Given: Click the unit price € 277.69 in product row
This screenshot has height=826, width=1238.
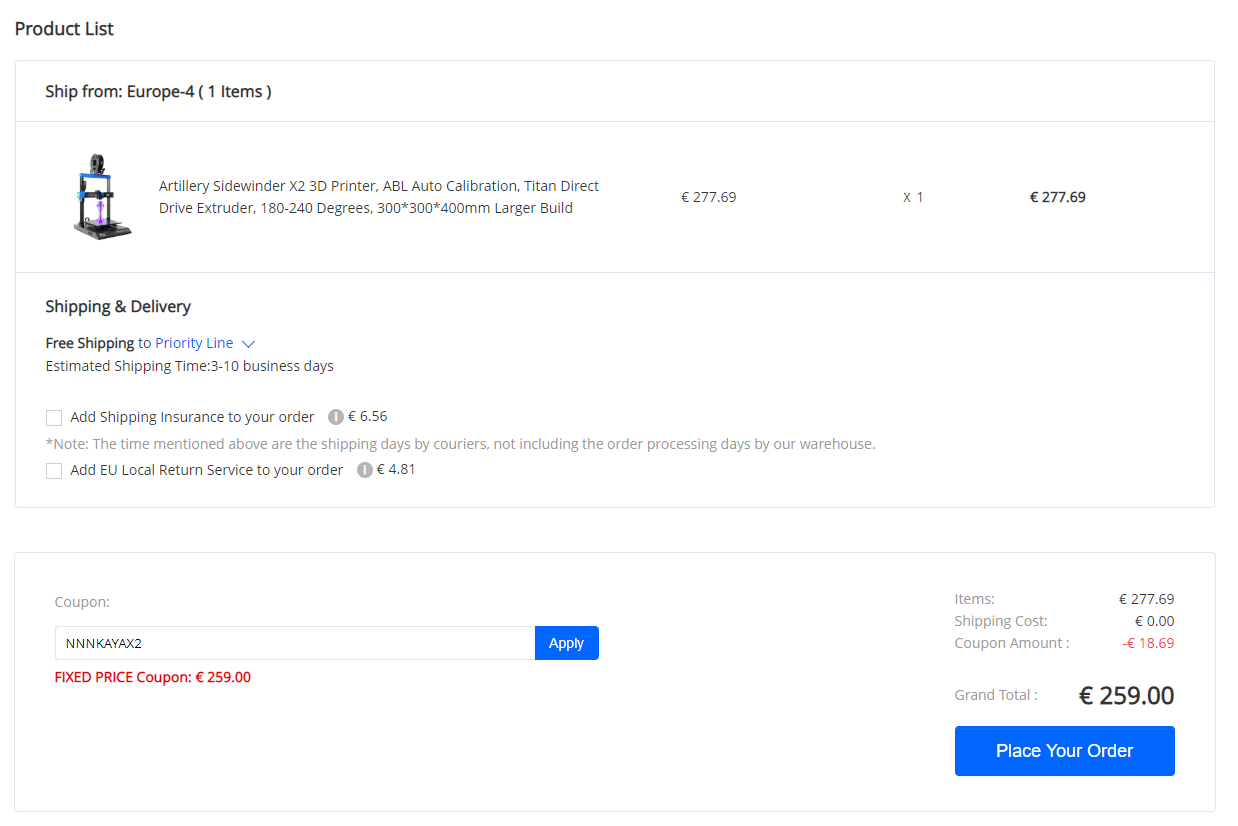Looking at the screenshot, I should (708, 197).
